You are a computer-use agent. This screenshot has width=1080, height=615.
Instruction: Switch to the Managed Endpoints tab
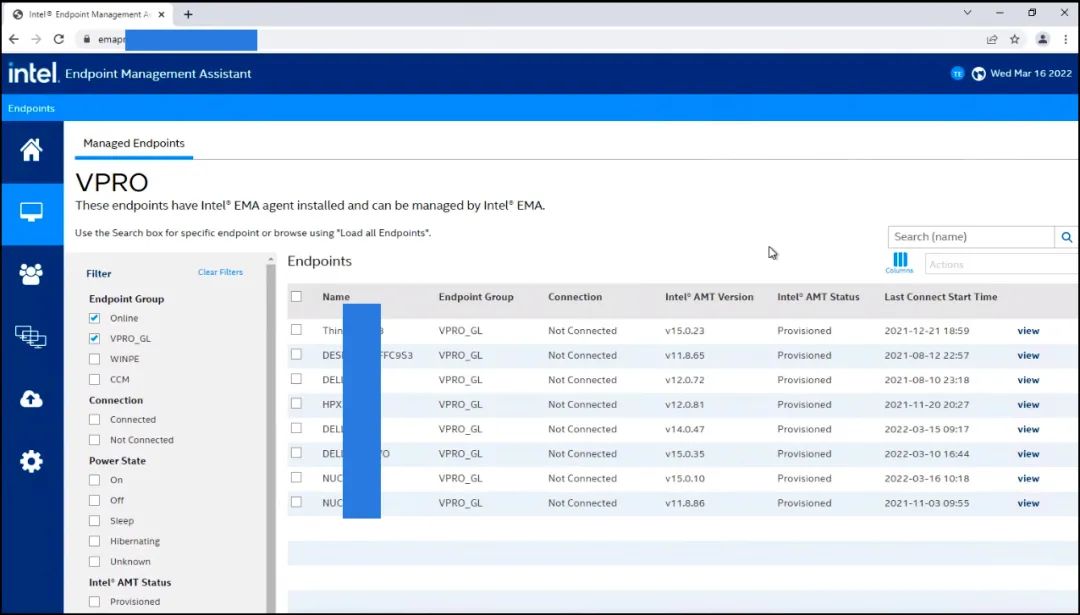coord(134,143)
